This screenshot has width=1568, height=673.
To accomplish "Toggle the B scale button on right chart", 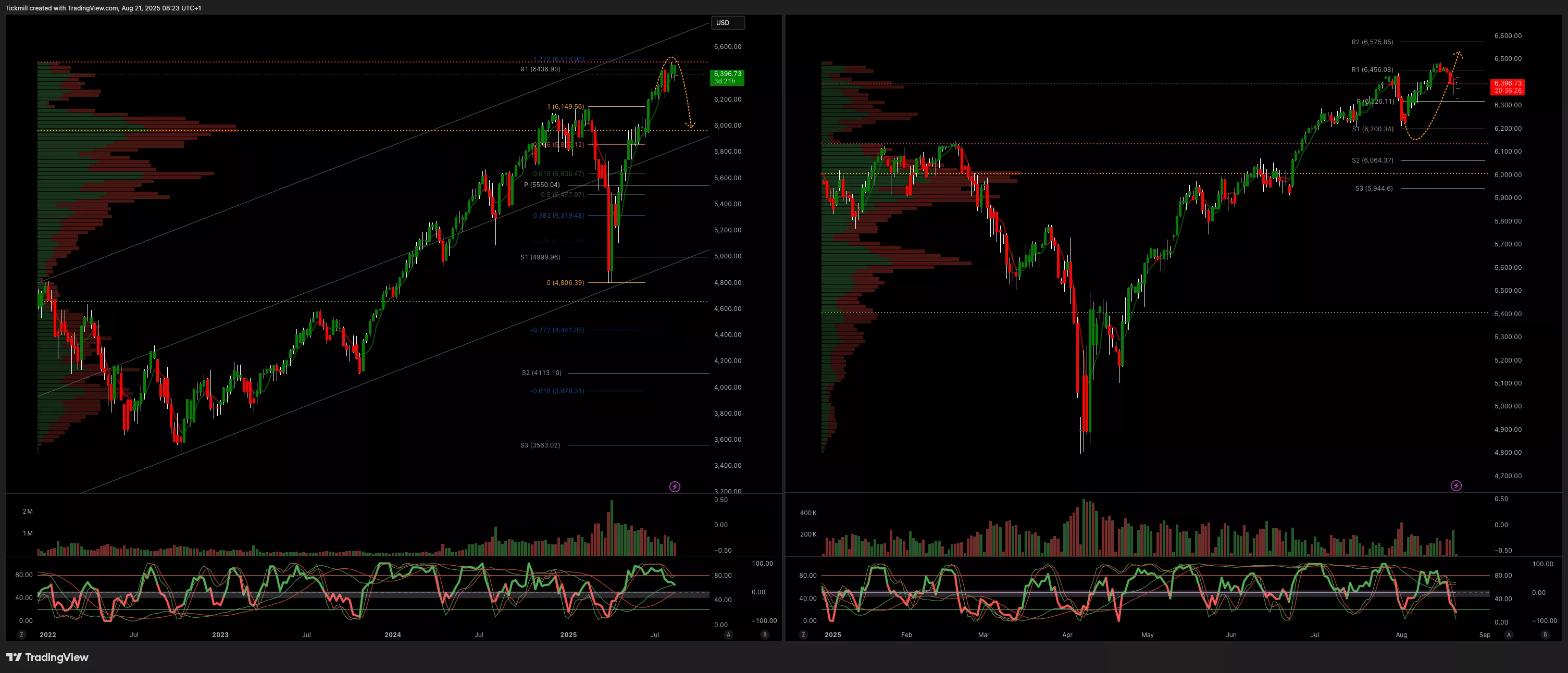I will click(1545, 634).
